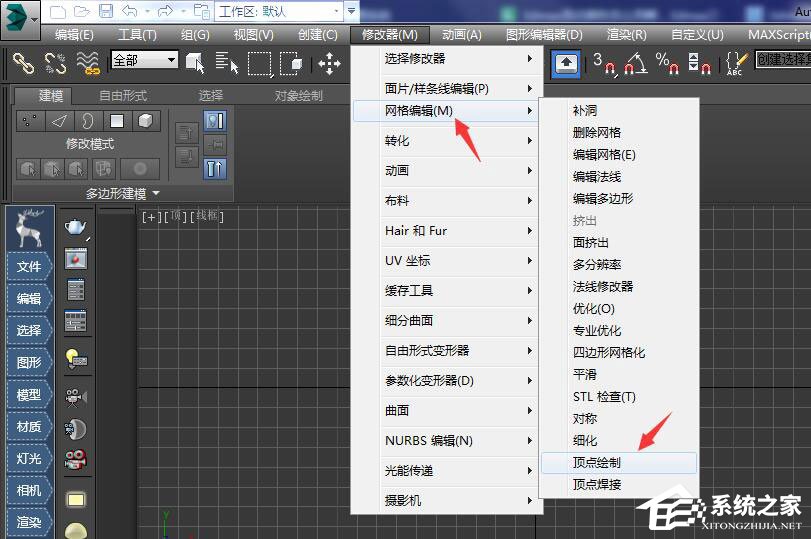Activate the Select and Move tool
The image size is (811, 539).
[329, 63]
